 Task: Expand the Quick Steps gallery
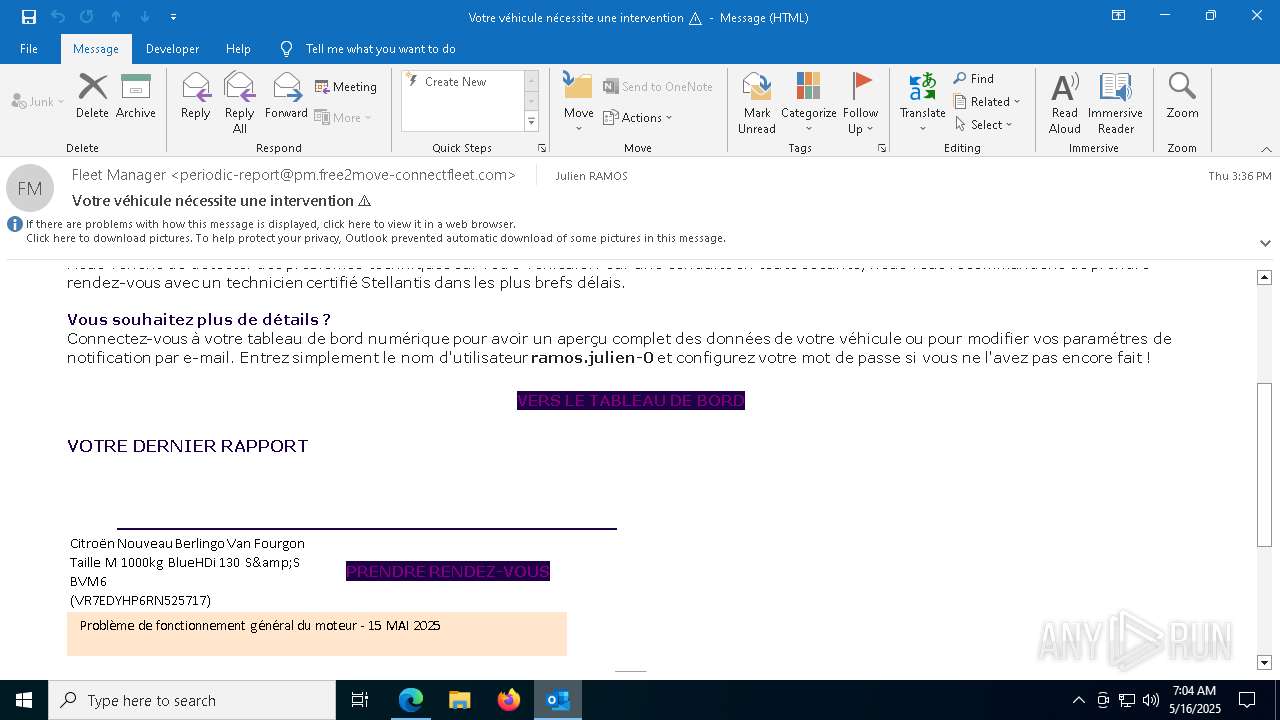[531, 122]
